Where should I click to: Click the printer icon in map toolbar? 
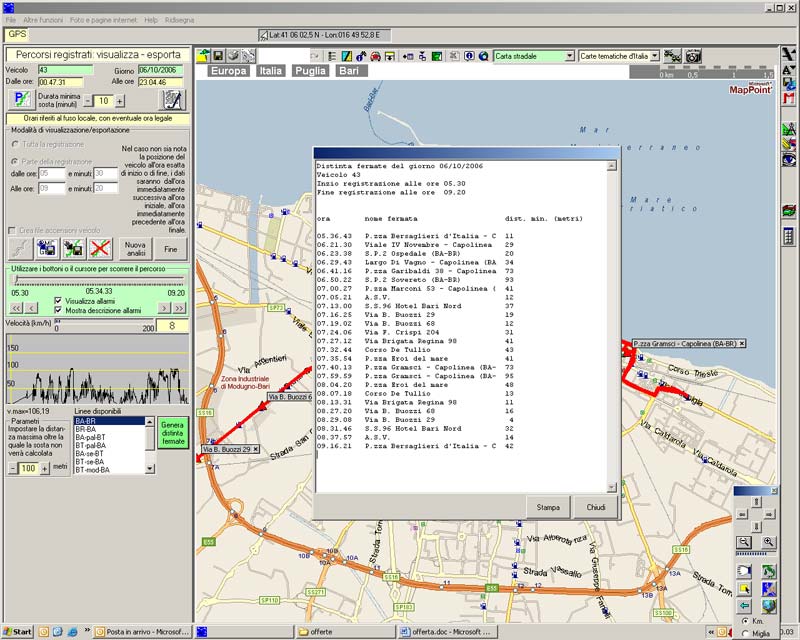pos(233,56)
